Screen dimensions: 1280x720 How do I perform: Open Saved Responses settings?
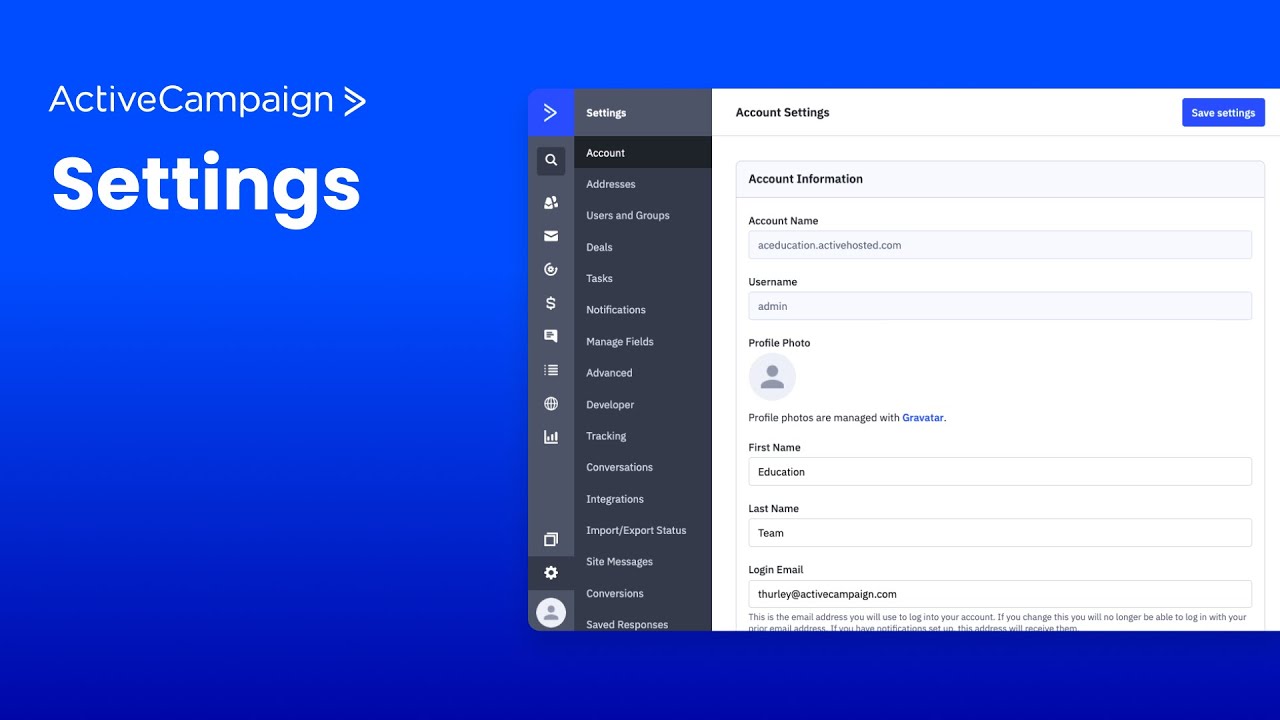643,624
